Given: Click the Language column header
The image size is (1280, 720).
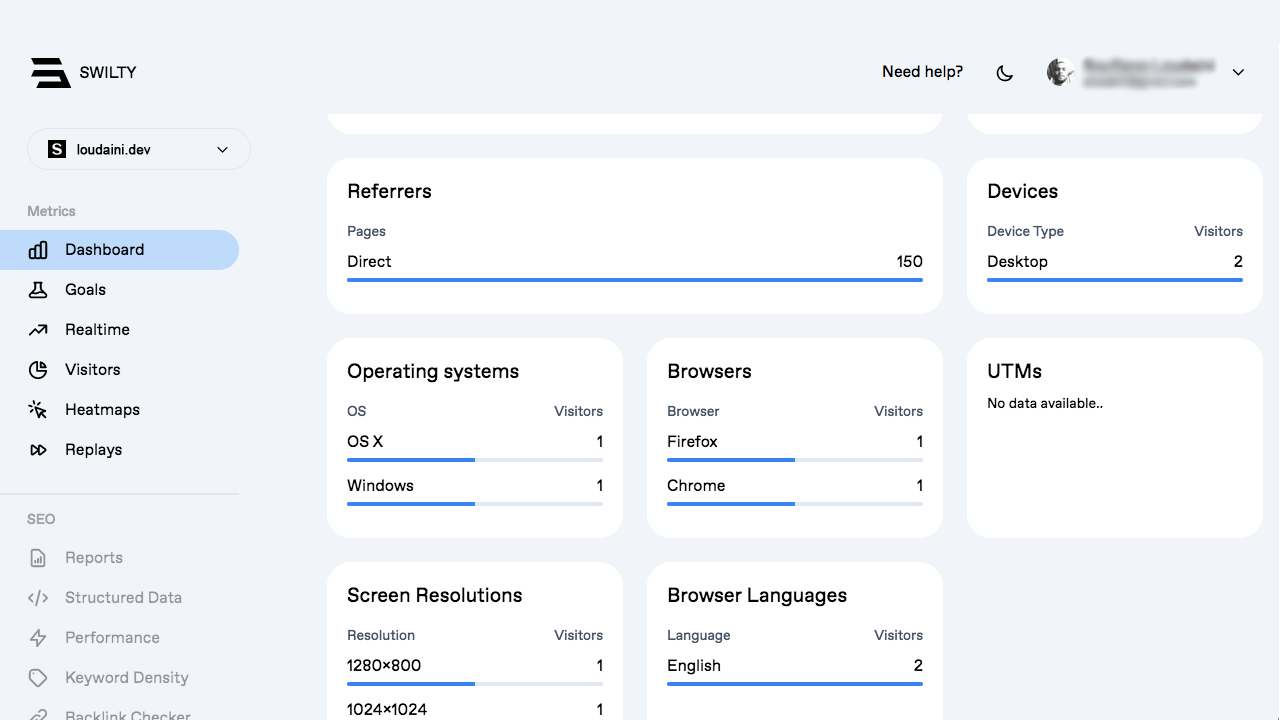Looking at the screenshot, I should tap(699, 636).
